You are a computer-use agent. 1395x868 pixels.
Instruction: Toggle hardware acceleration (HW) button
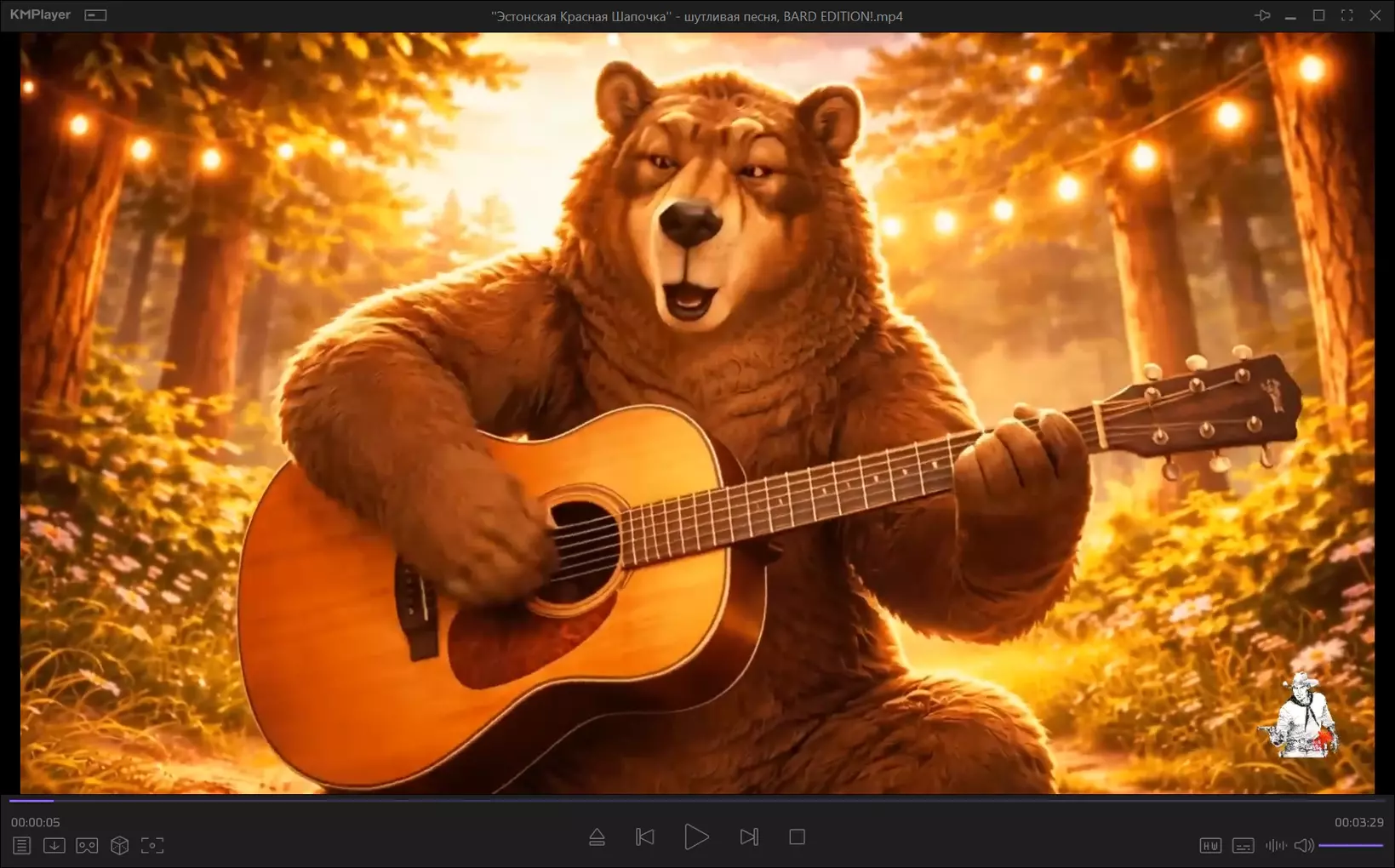1210,845
